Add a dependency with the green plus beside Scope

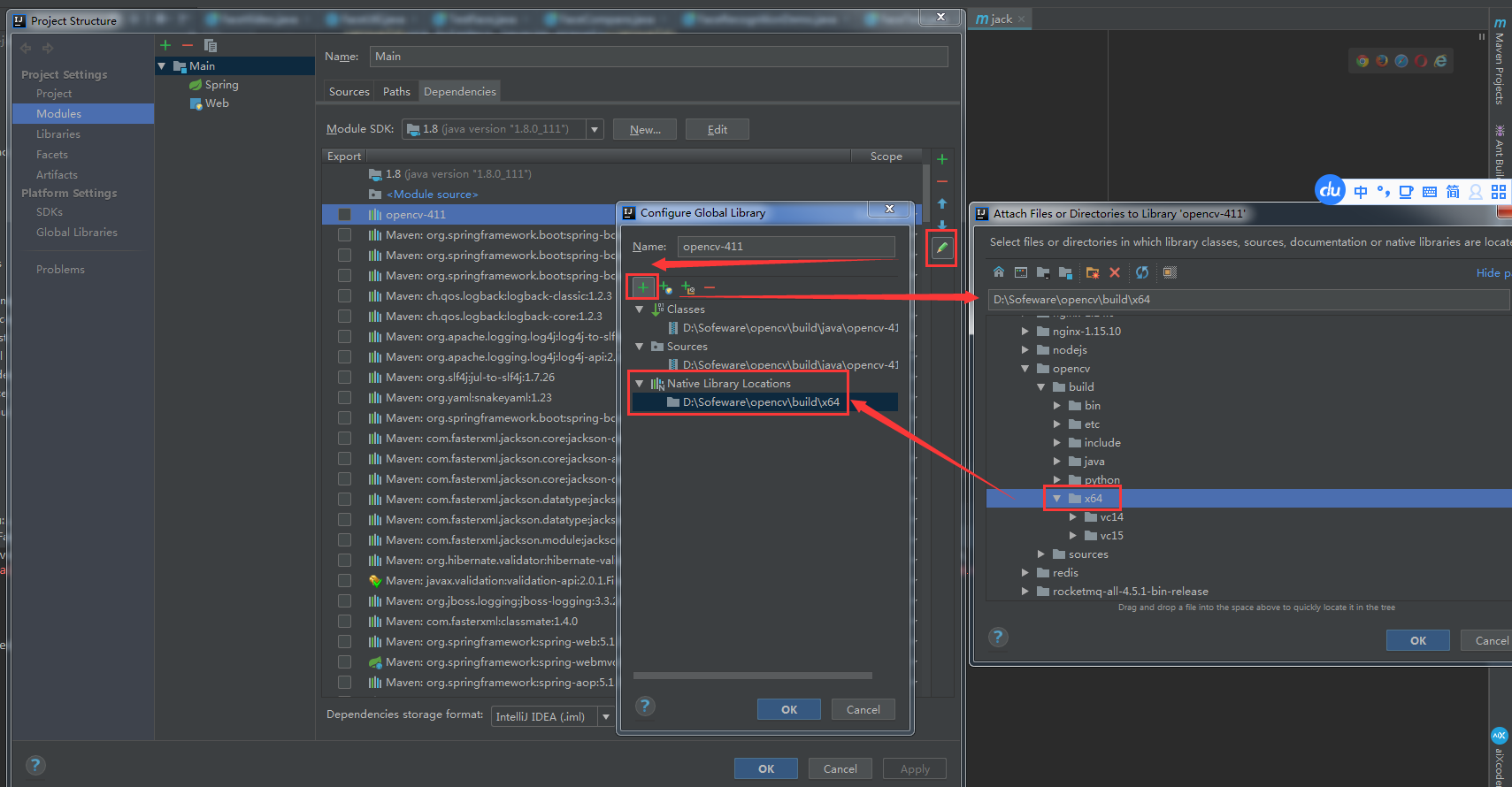[942, 159]
